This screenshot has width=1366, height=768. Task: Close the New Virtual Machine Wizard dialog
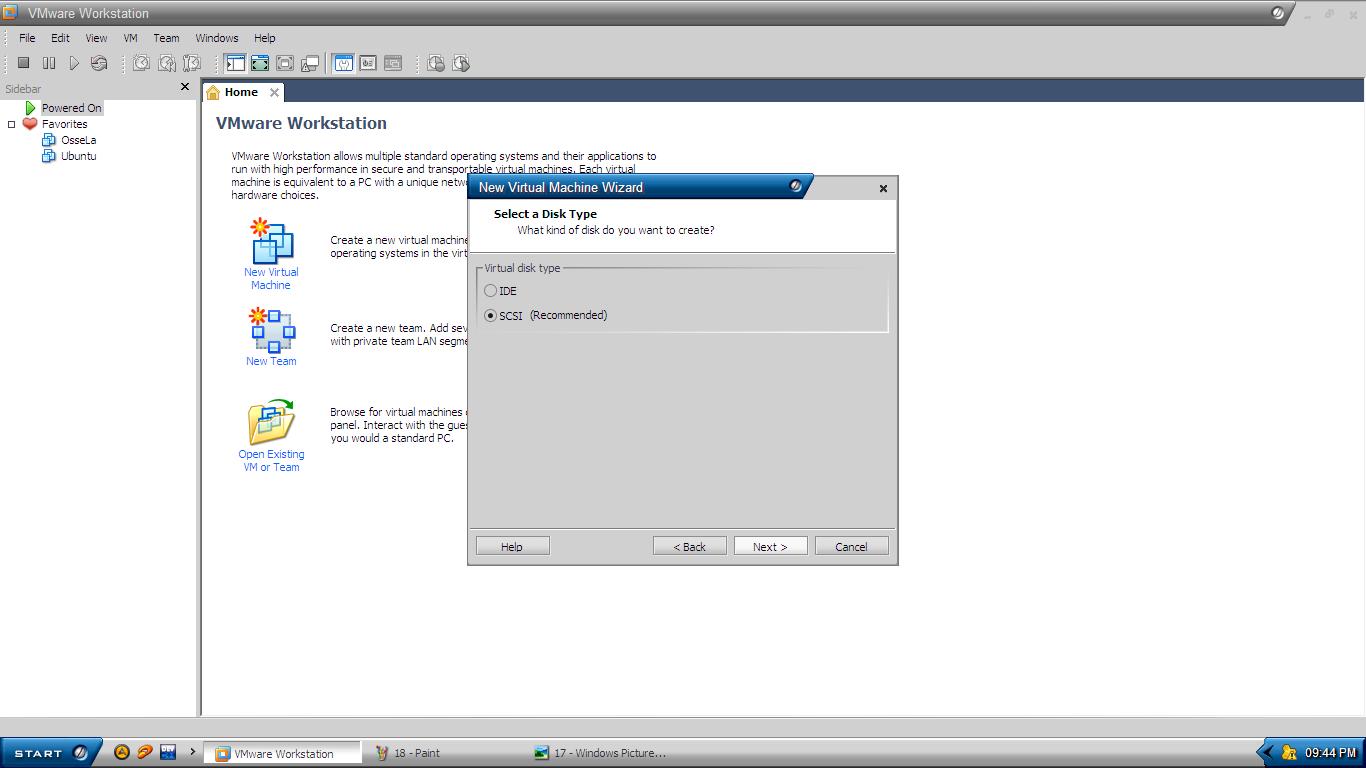click(x=883, y=188)
